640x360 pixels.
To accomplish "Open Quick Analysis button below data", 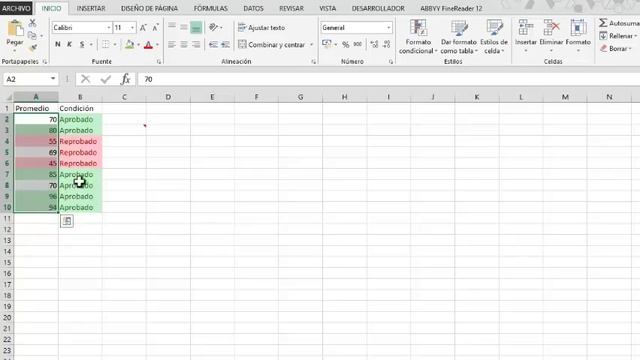I will pos(67,221).
